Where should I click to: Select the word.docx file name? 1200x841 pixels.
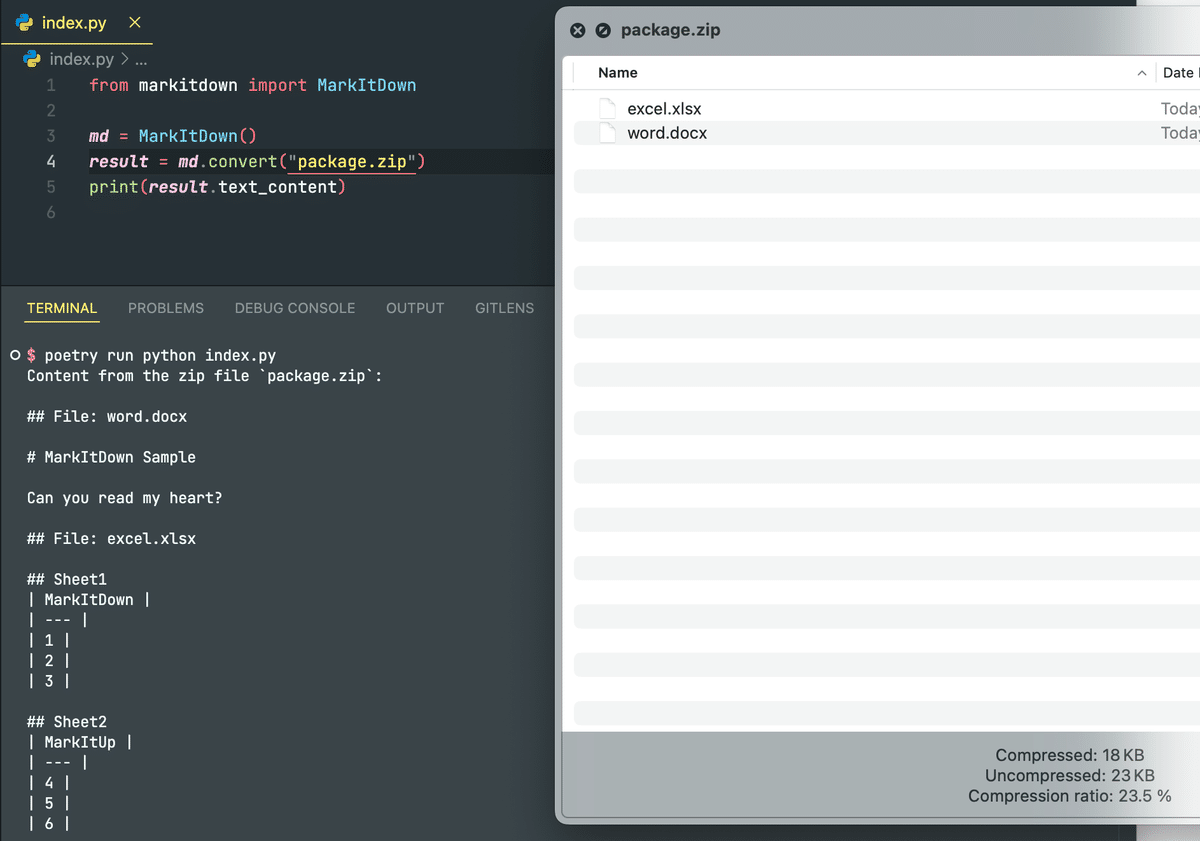[667, 133]
